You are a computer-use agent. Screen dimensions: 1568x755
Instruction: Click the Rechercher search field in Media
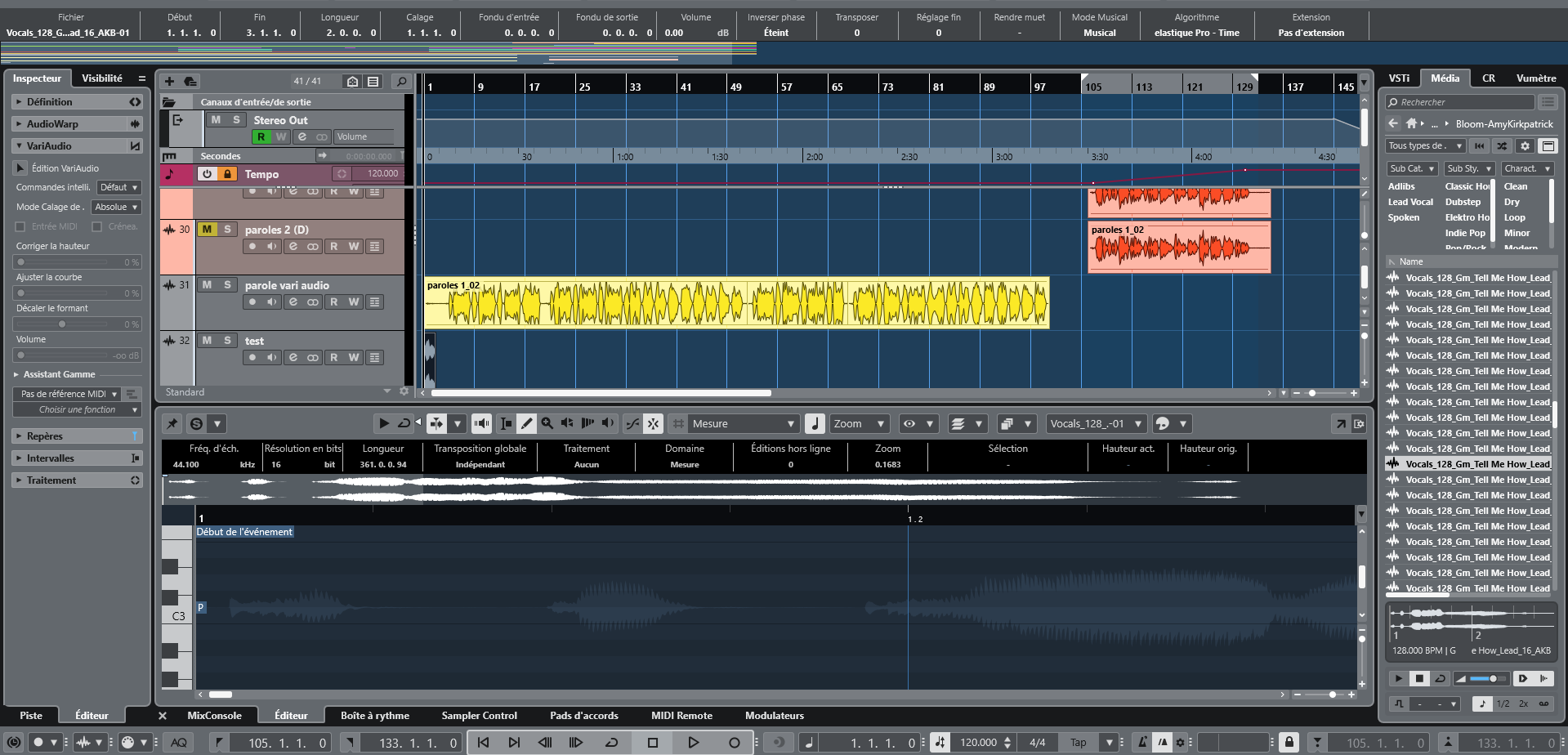(x=1459, y=102)
